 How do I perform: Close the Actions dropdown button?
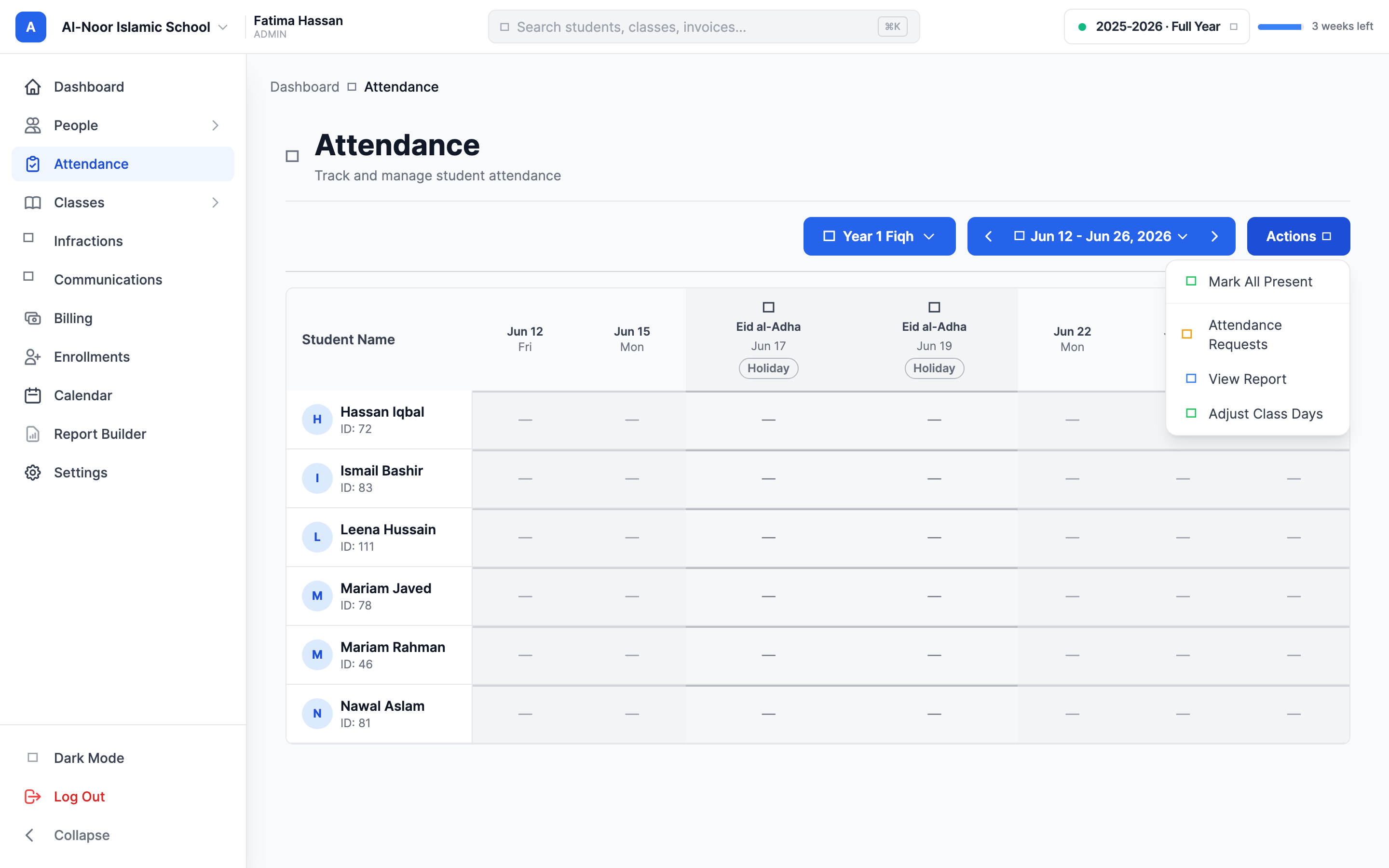1298,236
